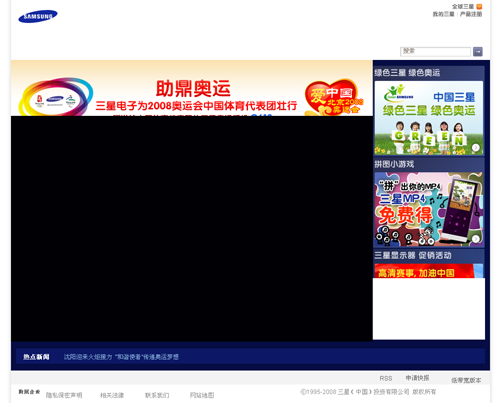Open the 隐私保密声明 privacy statement link
This screenshot has width=500, height=403.
(64, 395)
